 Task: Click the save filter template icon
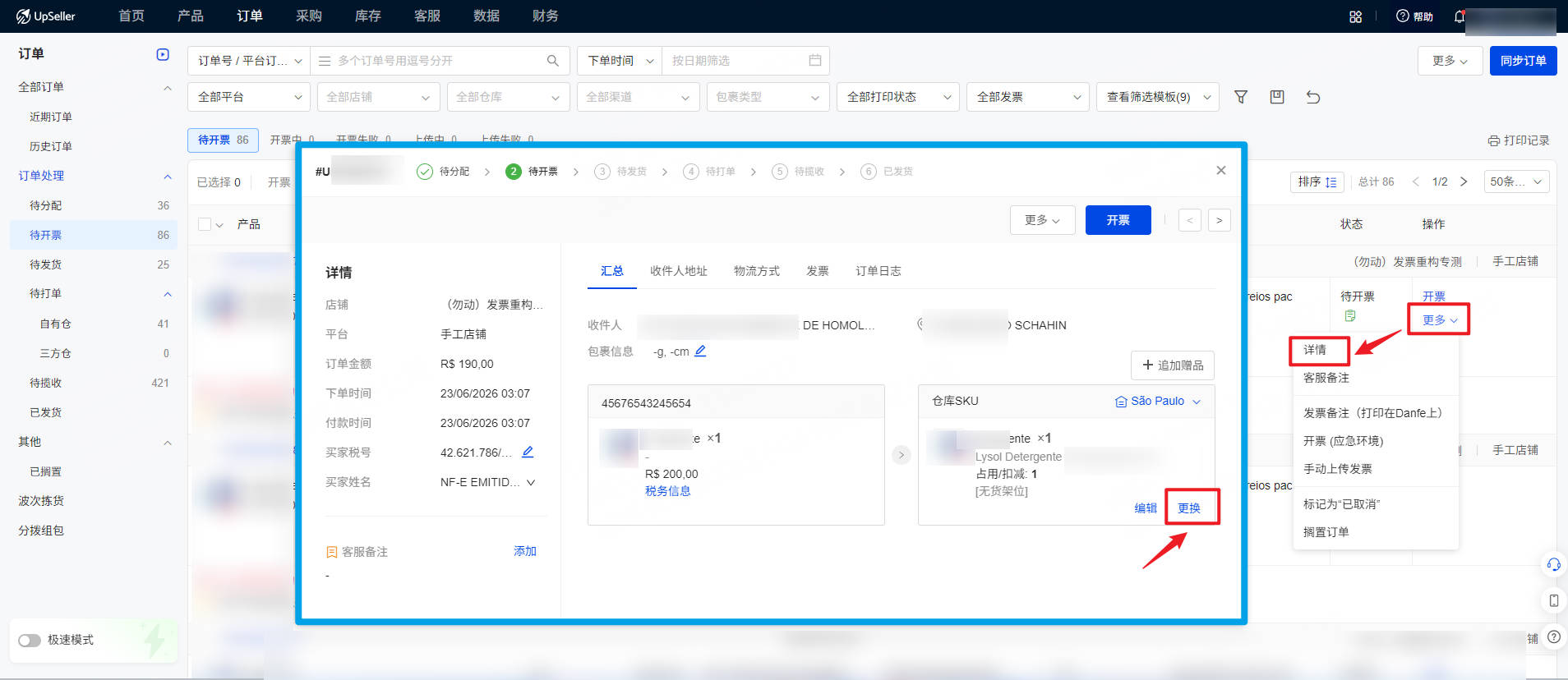coord(1277,97)
